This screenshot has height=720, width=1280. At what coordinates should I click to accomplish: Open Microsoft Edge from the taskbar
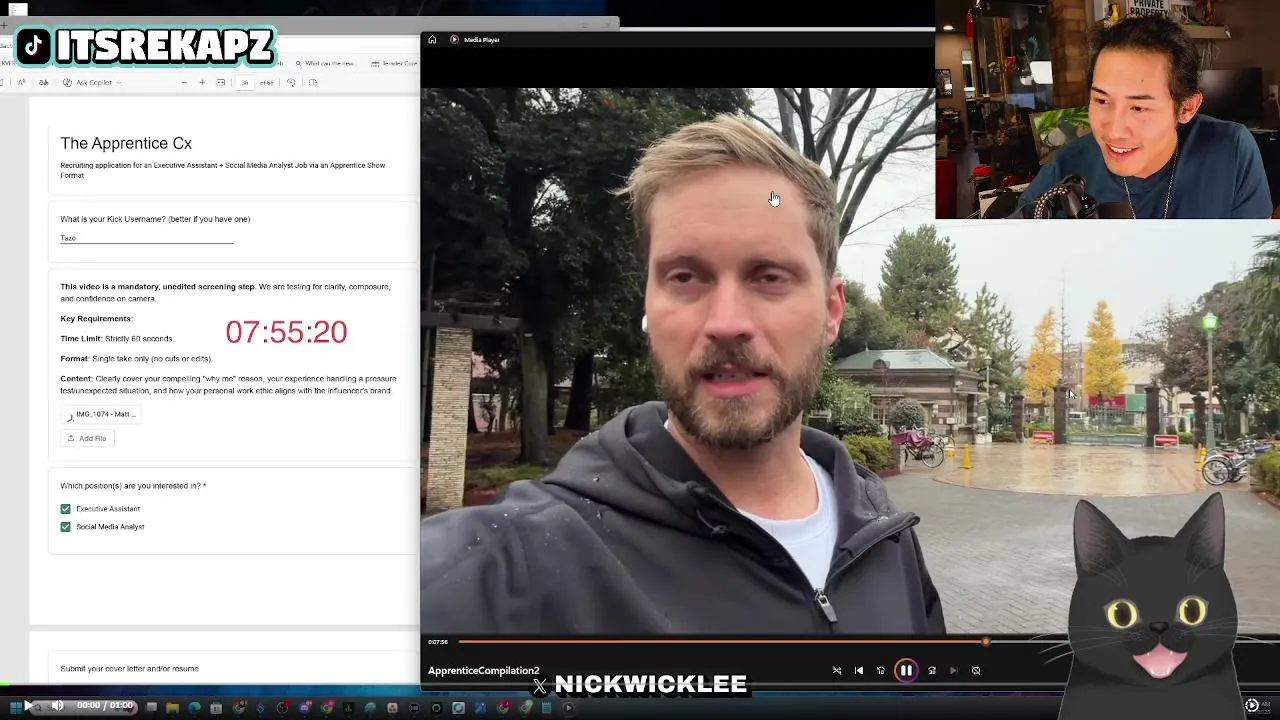coord(195,707)
